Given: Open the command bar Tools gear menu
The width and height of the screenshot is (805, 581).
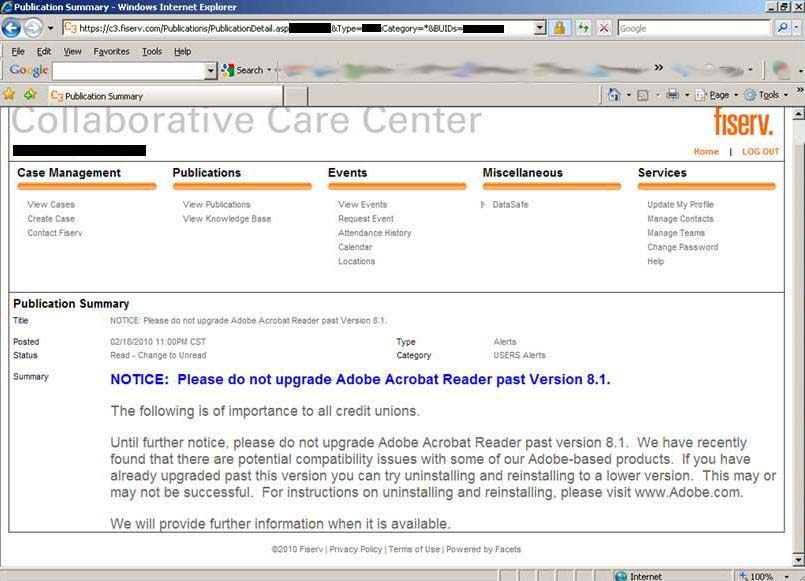Looking at the screenshot, I should coord(765,95).
